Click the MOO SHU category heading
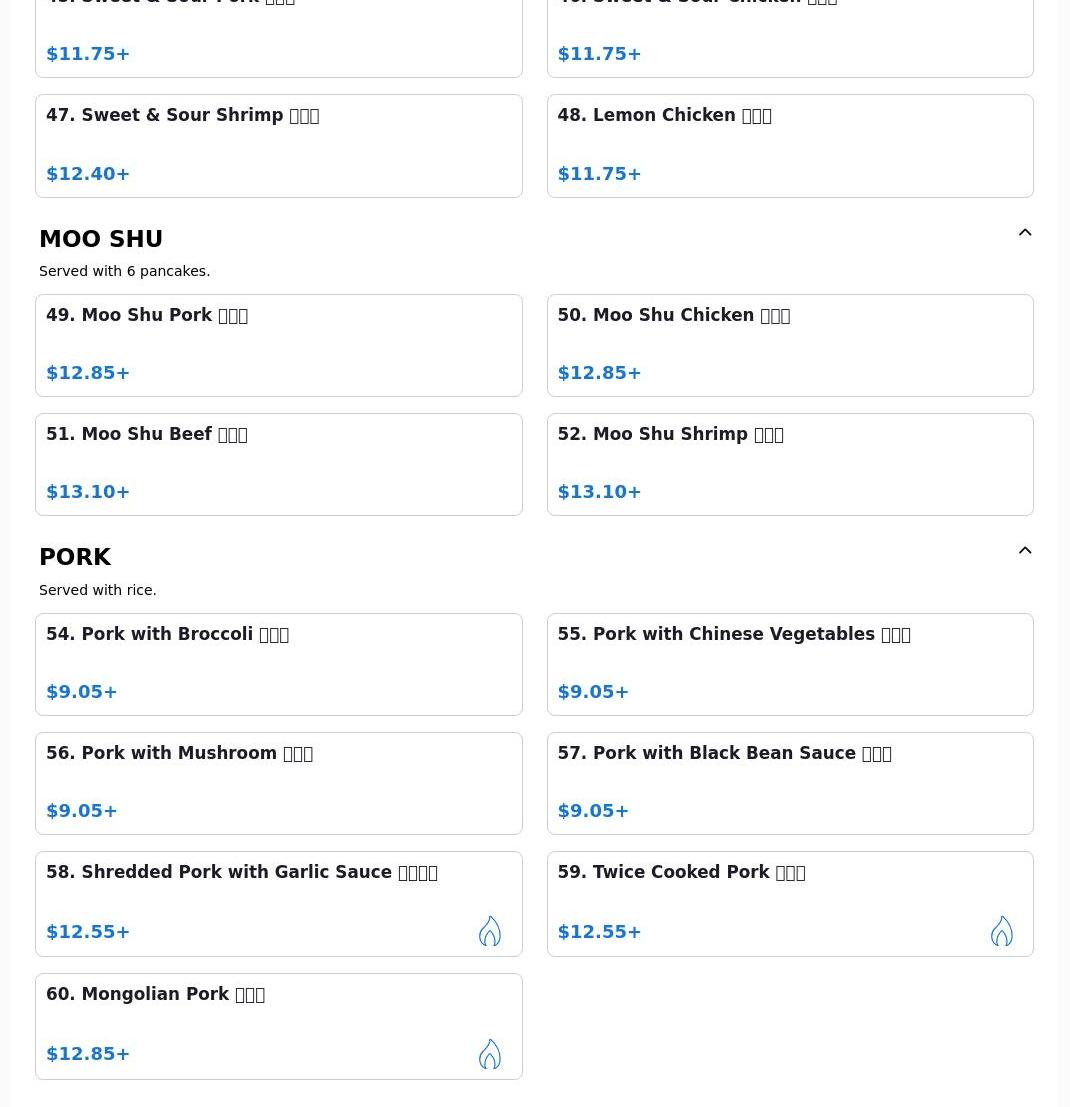 [101, 239]
